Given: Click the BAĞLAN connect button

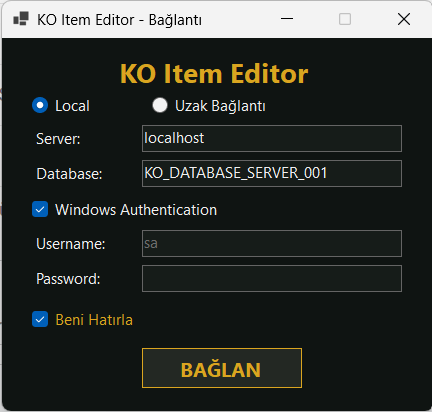Looking at the screenshot, I should [222, 368].
